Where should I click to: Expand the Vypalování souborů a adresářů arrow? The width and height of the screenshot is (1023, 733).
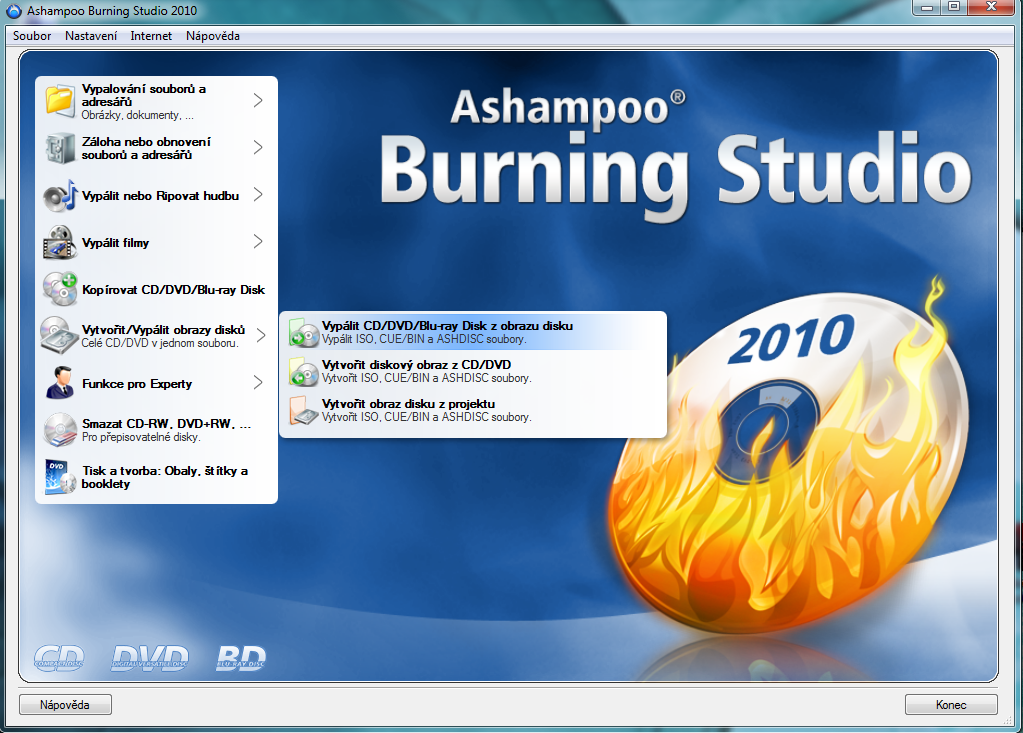pos(258,100)
